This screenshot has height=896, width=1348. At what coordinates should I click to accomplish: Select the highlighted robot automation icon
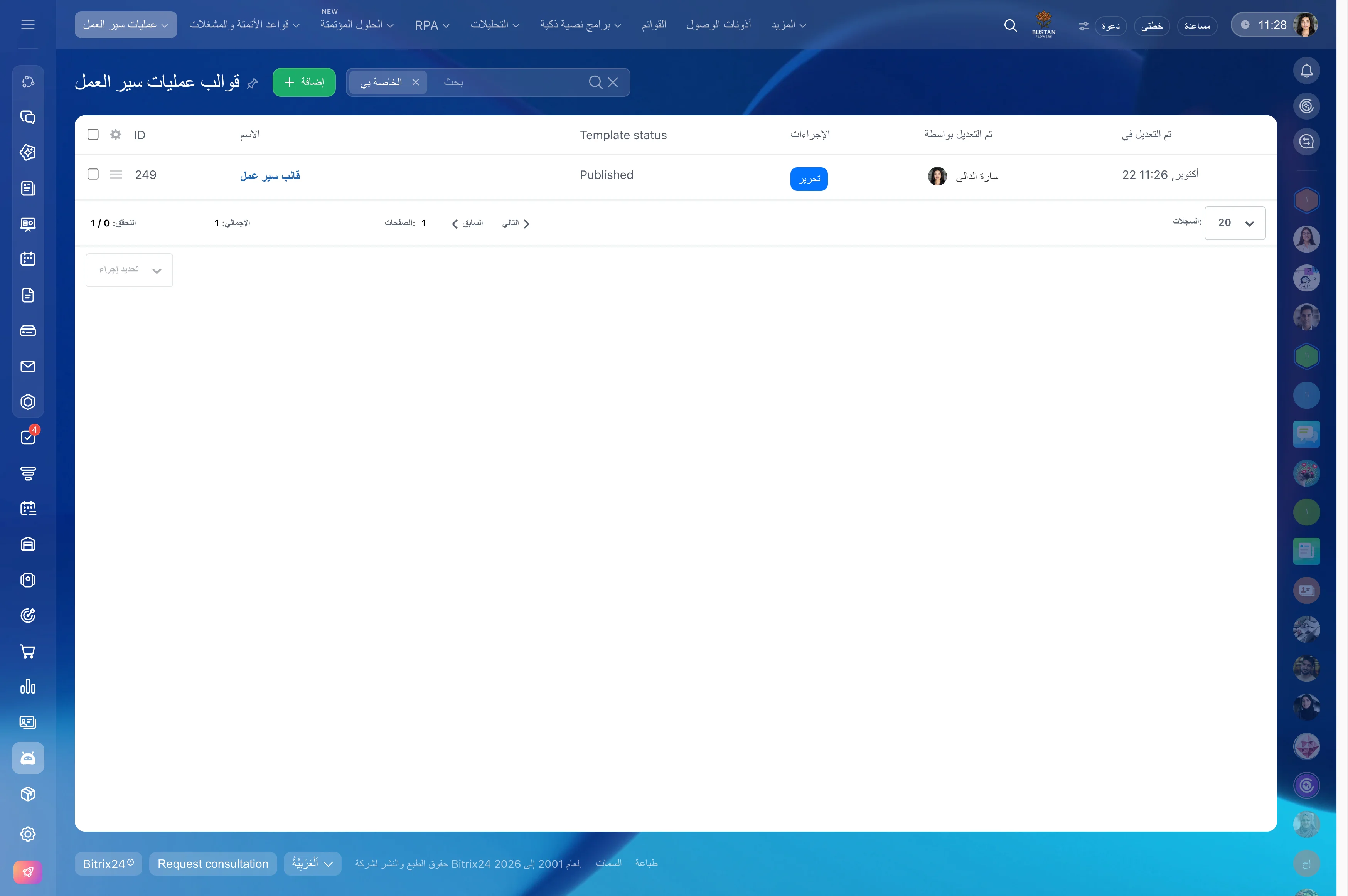27,758
